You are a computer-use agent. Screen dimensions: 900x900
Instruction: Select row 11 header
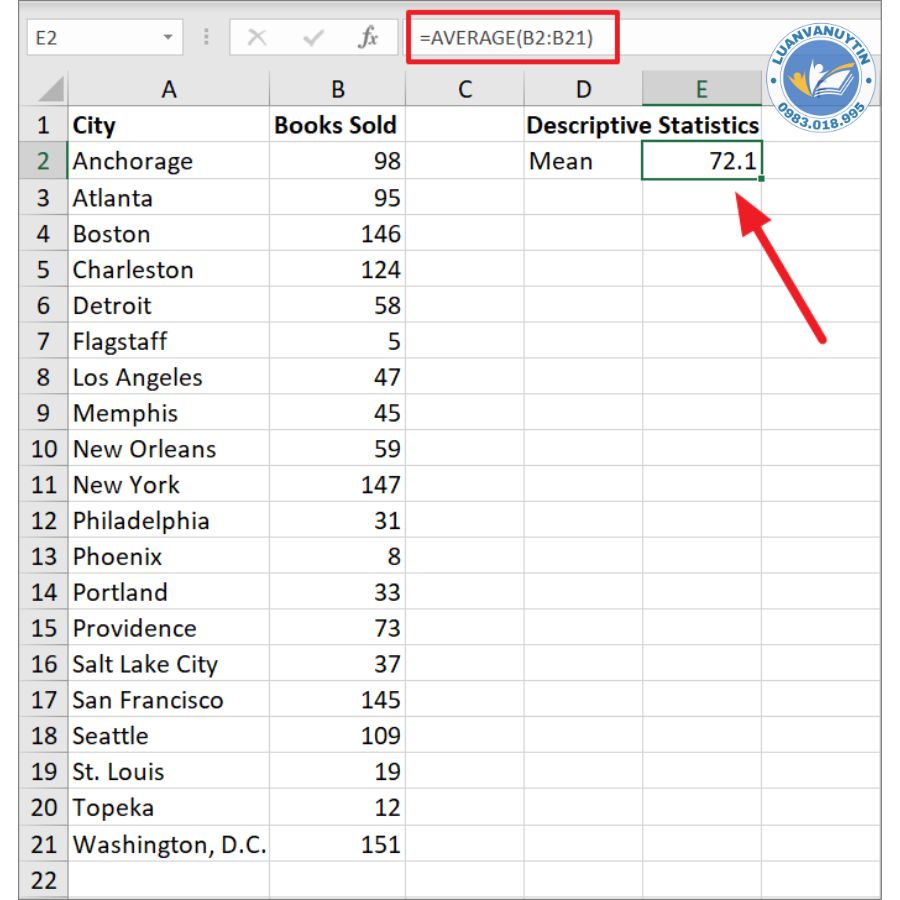pos(44,485)
